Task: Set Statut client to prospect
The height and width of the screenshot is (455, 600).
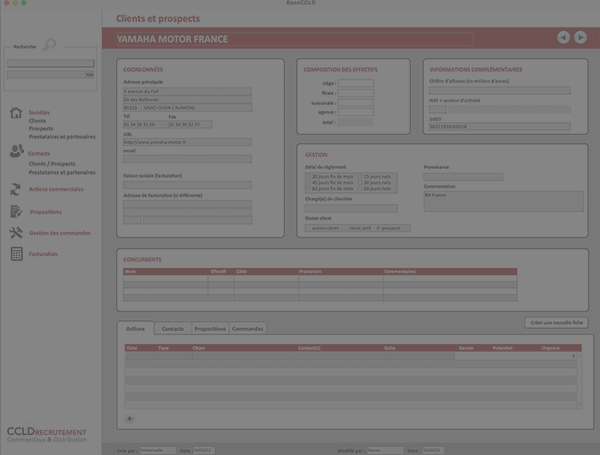Action: 388,228
